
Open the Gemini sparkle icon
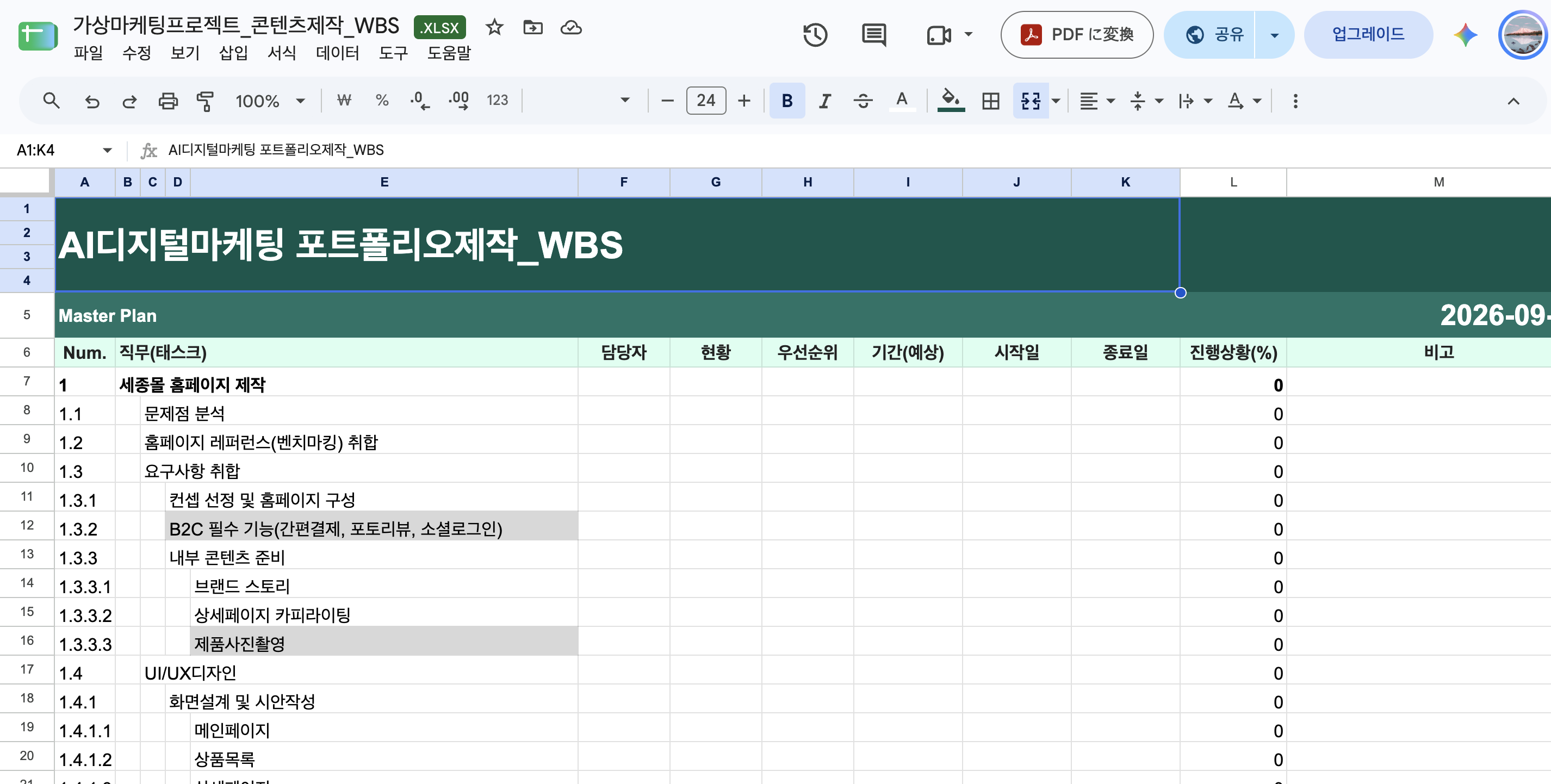1465,34
